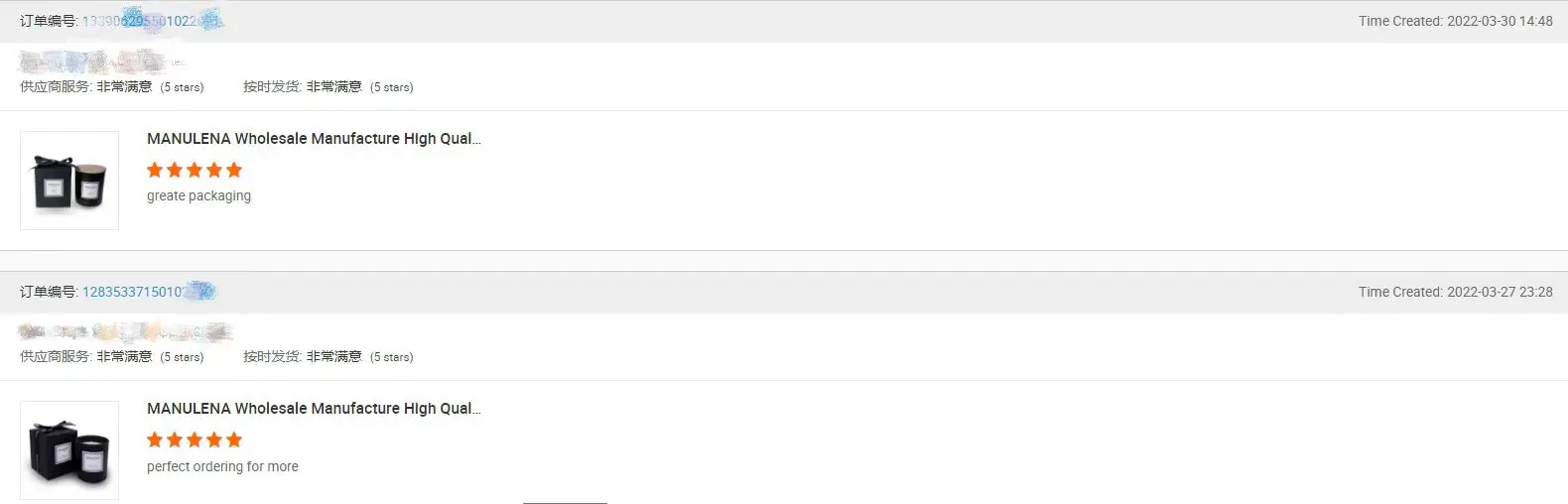Click 供应商服务 rating under order 13390

point(112,87)
